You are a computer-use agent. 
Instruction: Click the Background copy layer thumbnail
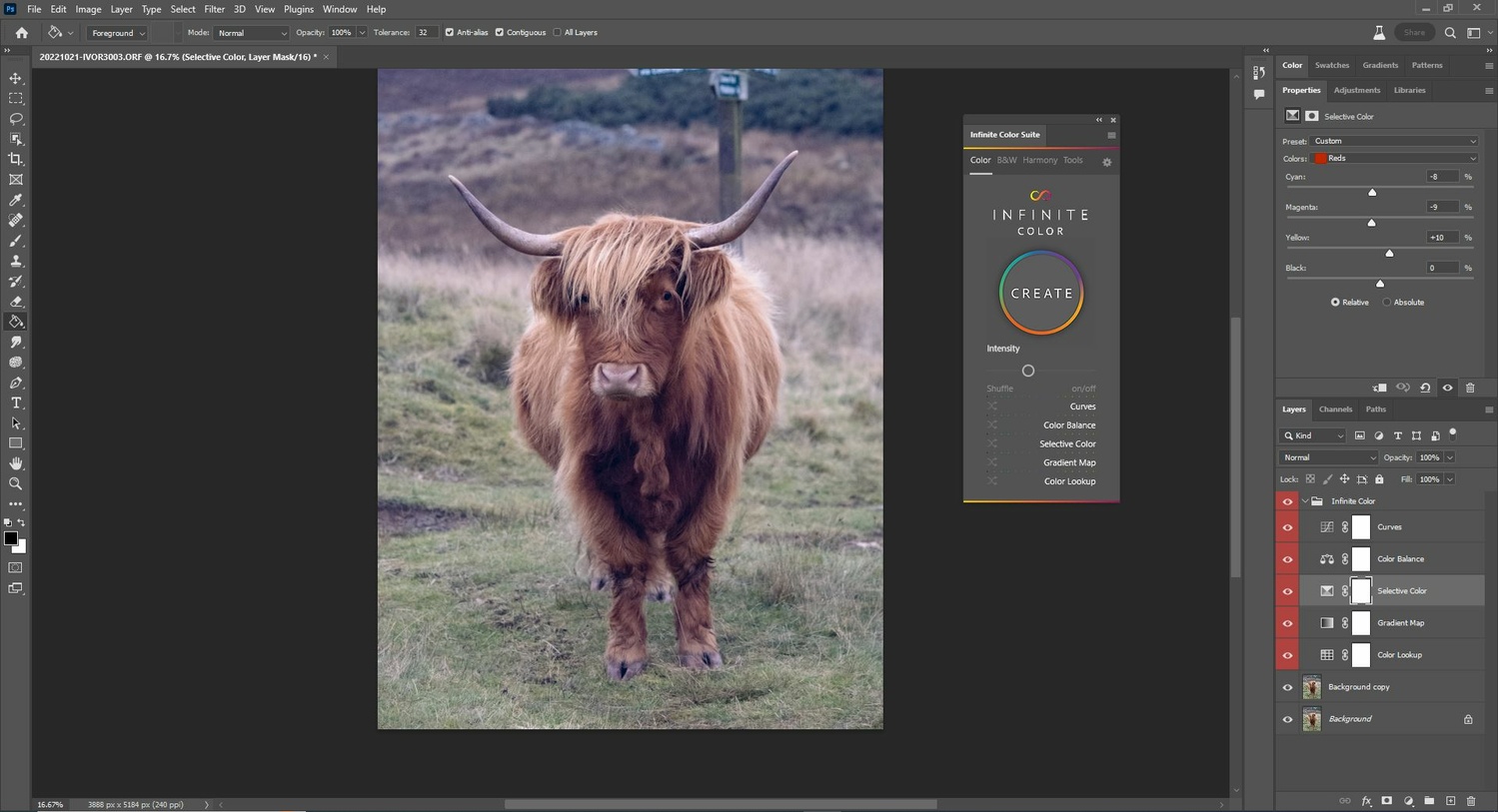(1311, 686)
